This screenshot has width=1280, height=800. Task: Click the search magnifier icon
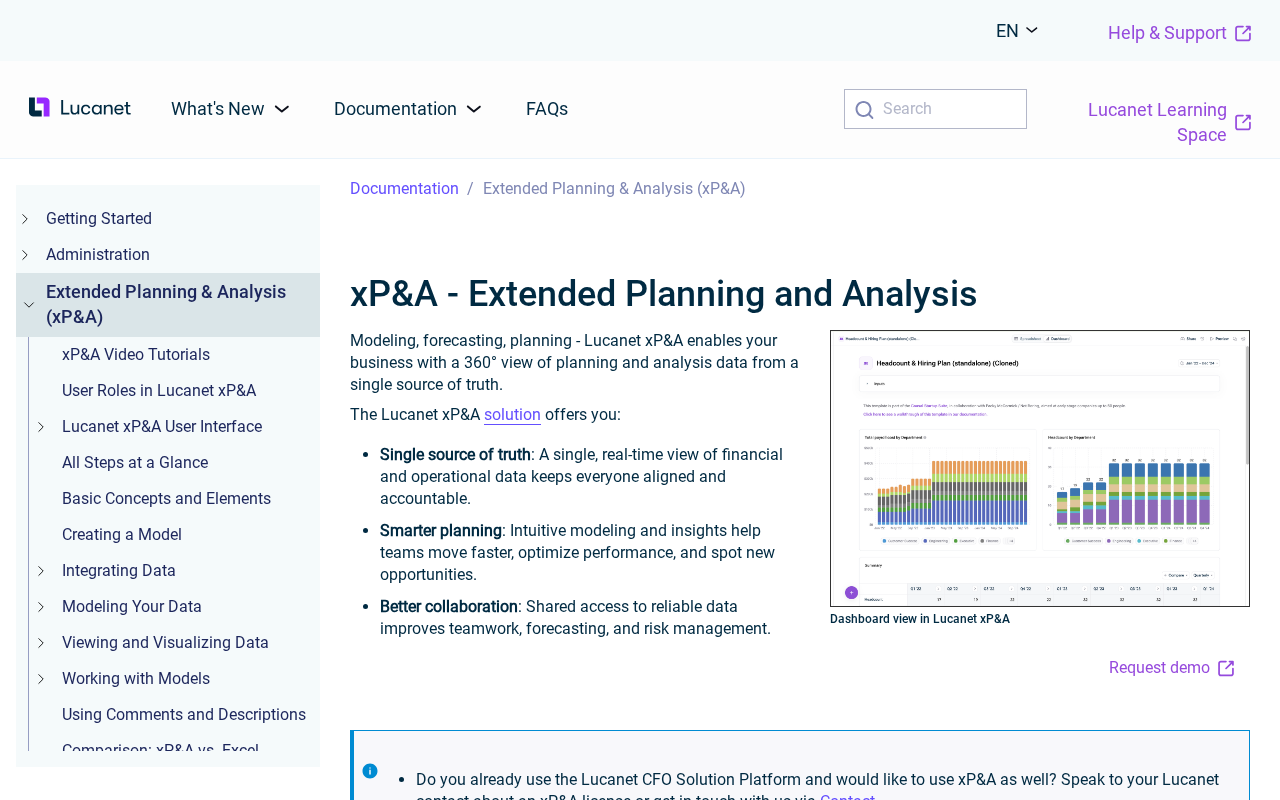864,110
